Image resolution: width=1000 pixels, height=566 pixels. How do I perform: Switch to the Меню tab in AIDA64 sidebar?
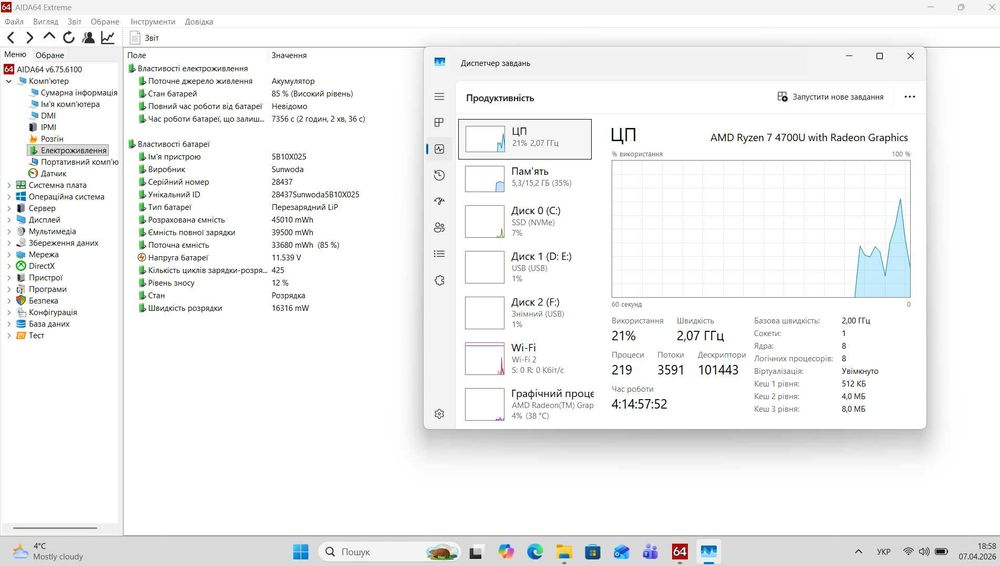(x=15, y=55)
